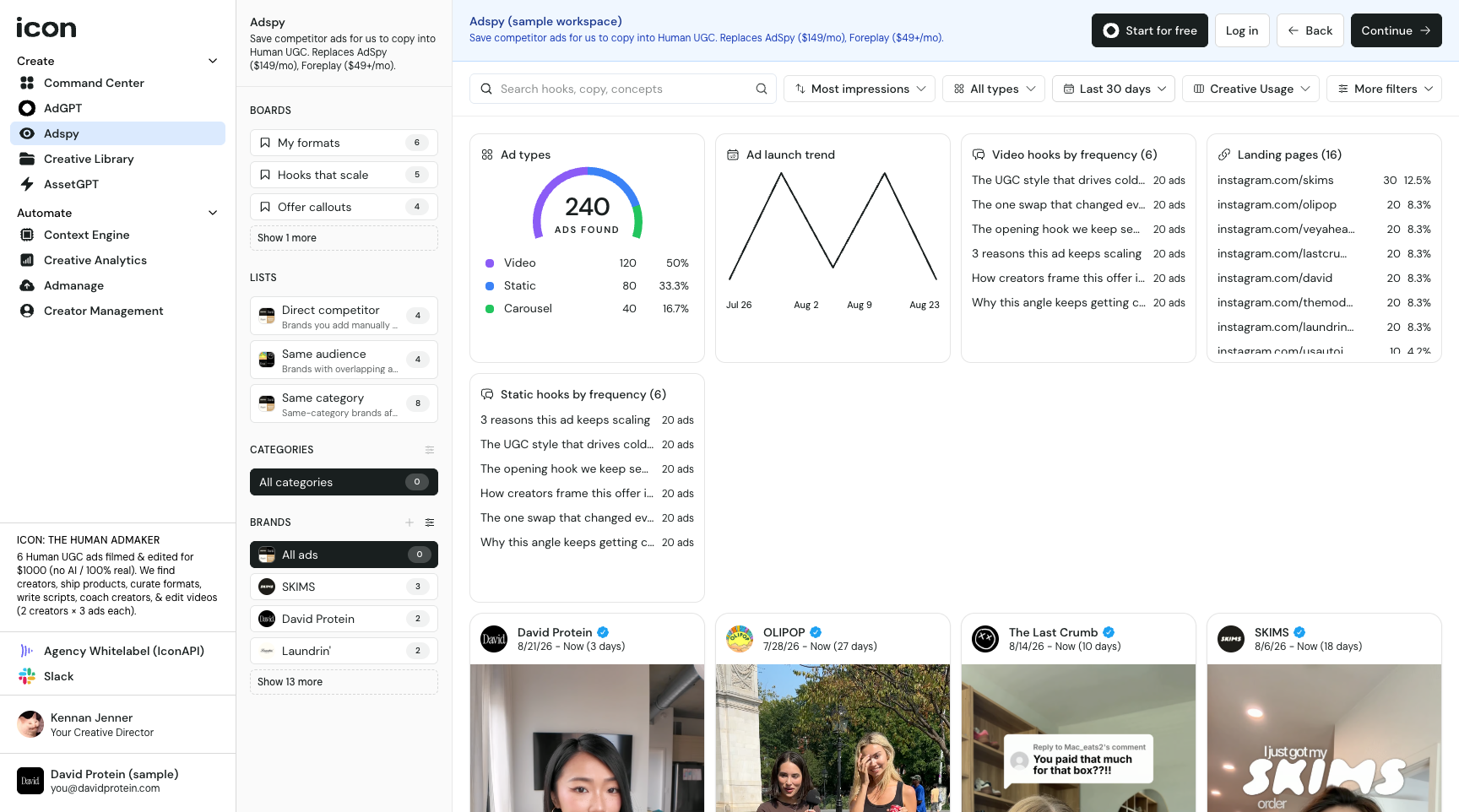Open the My formats board
The height and width of the screenshot is (812, 1459).
tap(344, 143)
